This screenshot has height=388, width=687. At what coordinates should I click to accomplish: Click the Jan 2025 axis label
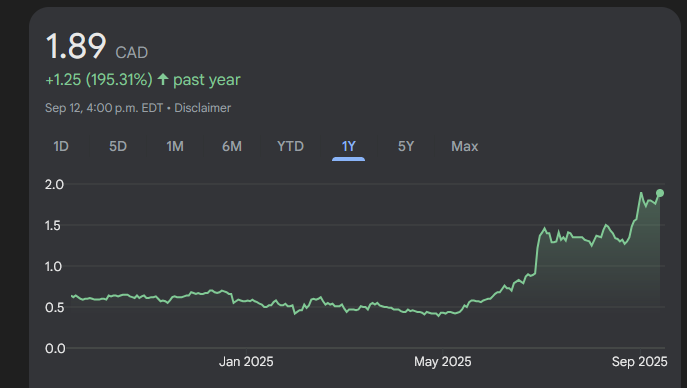click(246, 361)
